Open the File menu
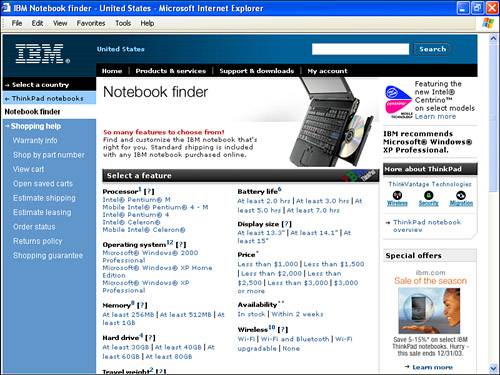This screenshot has width=500, height=375. click(x=17, y=23)
